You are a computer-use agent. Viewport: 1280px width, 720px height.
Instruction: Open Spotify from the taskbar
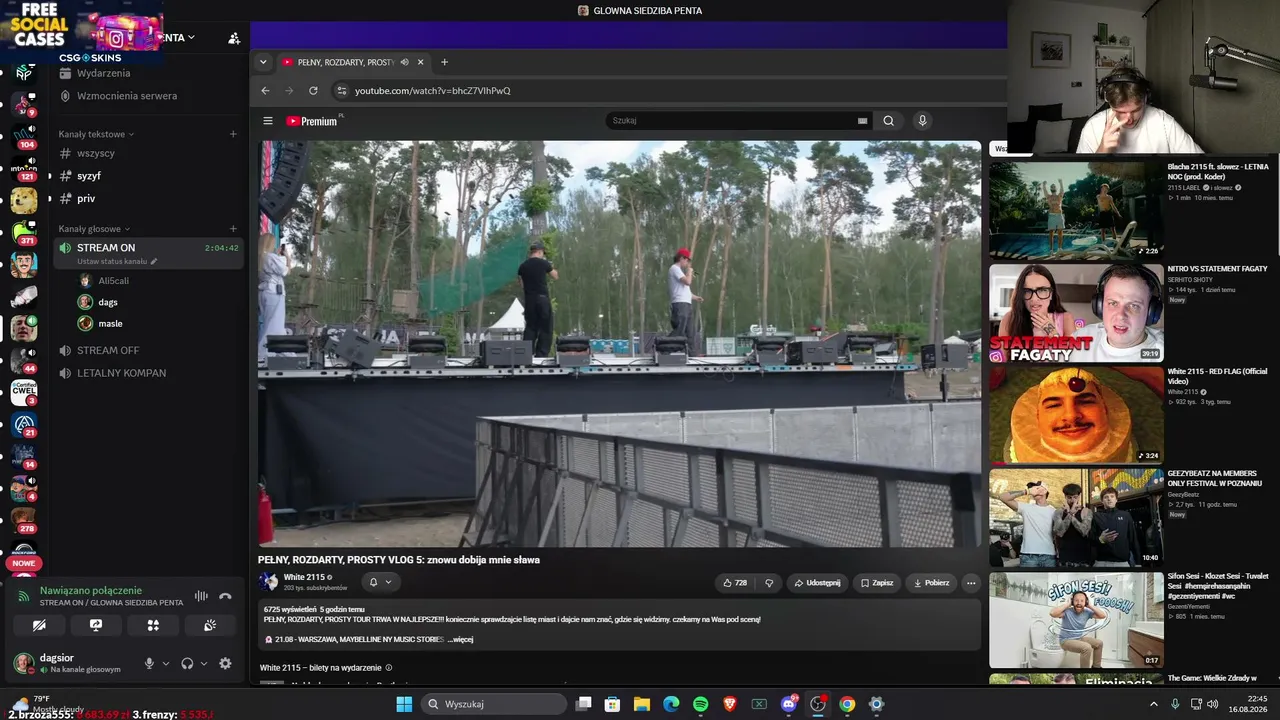click(700, 704)
